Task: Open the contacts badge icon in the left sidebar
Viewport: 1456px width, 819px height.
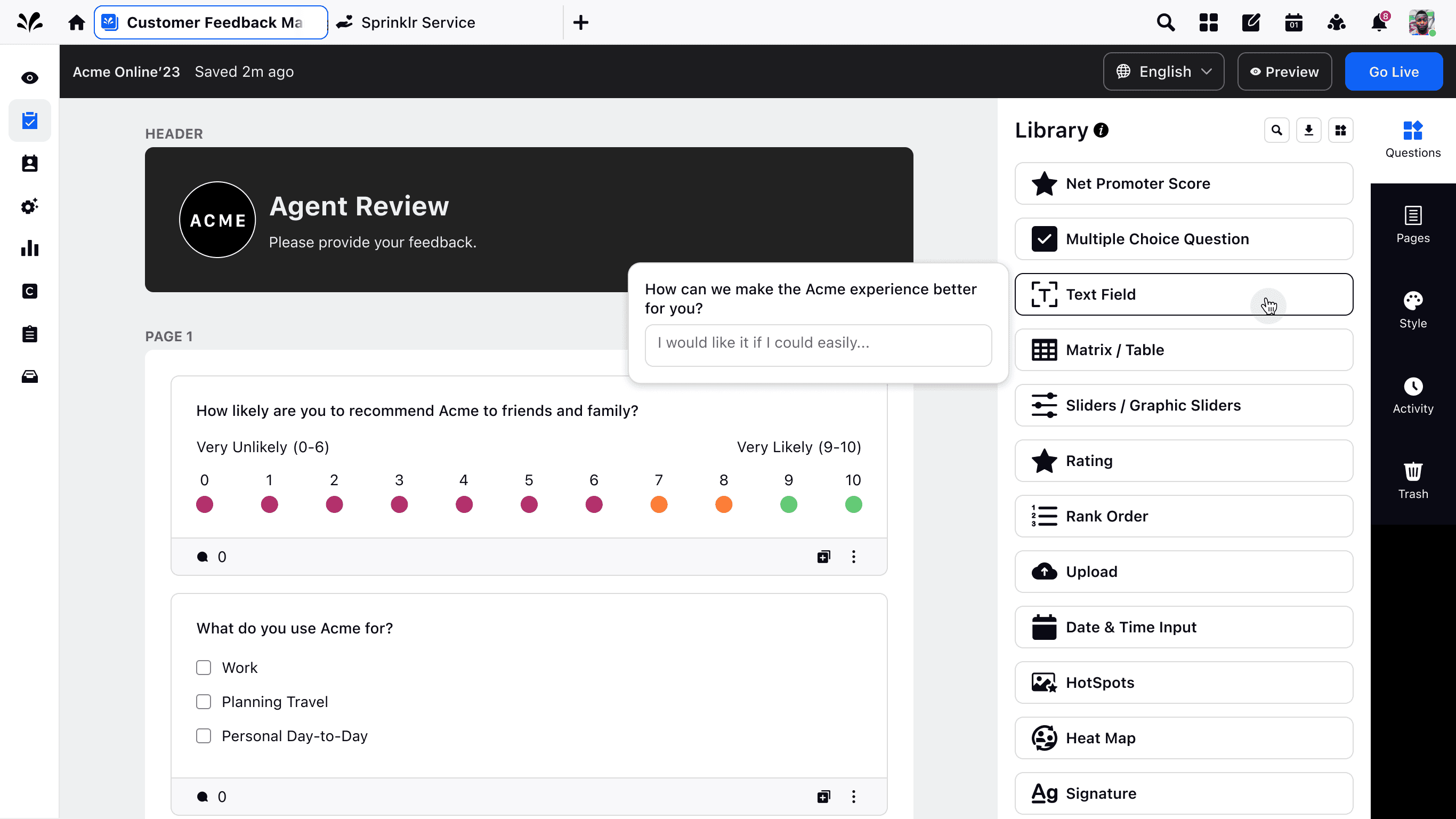Action: (29, 164)
